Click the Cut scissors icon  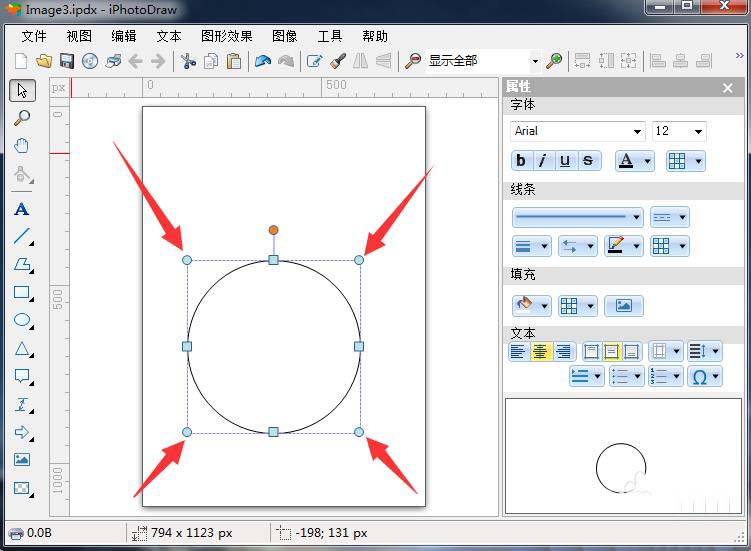click(188, 61)
